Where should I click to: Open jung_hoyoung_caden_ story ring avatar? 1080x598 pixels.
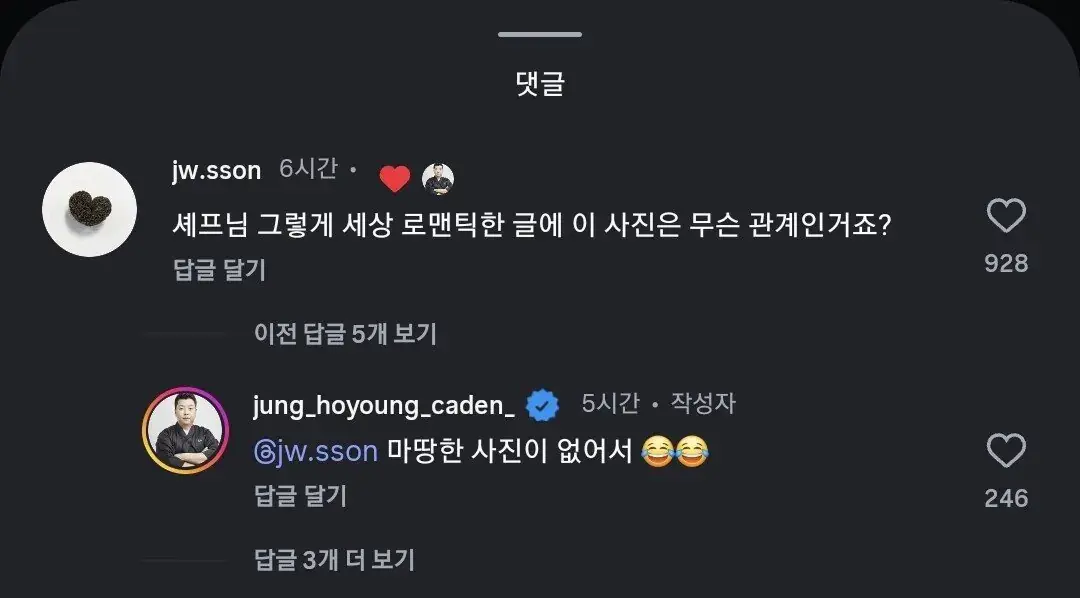tap(185, 430)
